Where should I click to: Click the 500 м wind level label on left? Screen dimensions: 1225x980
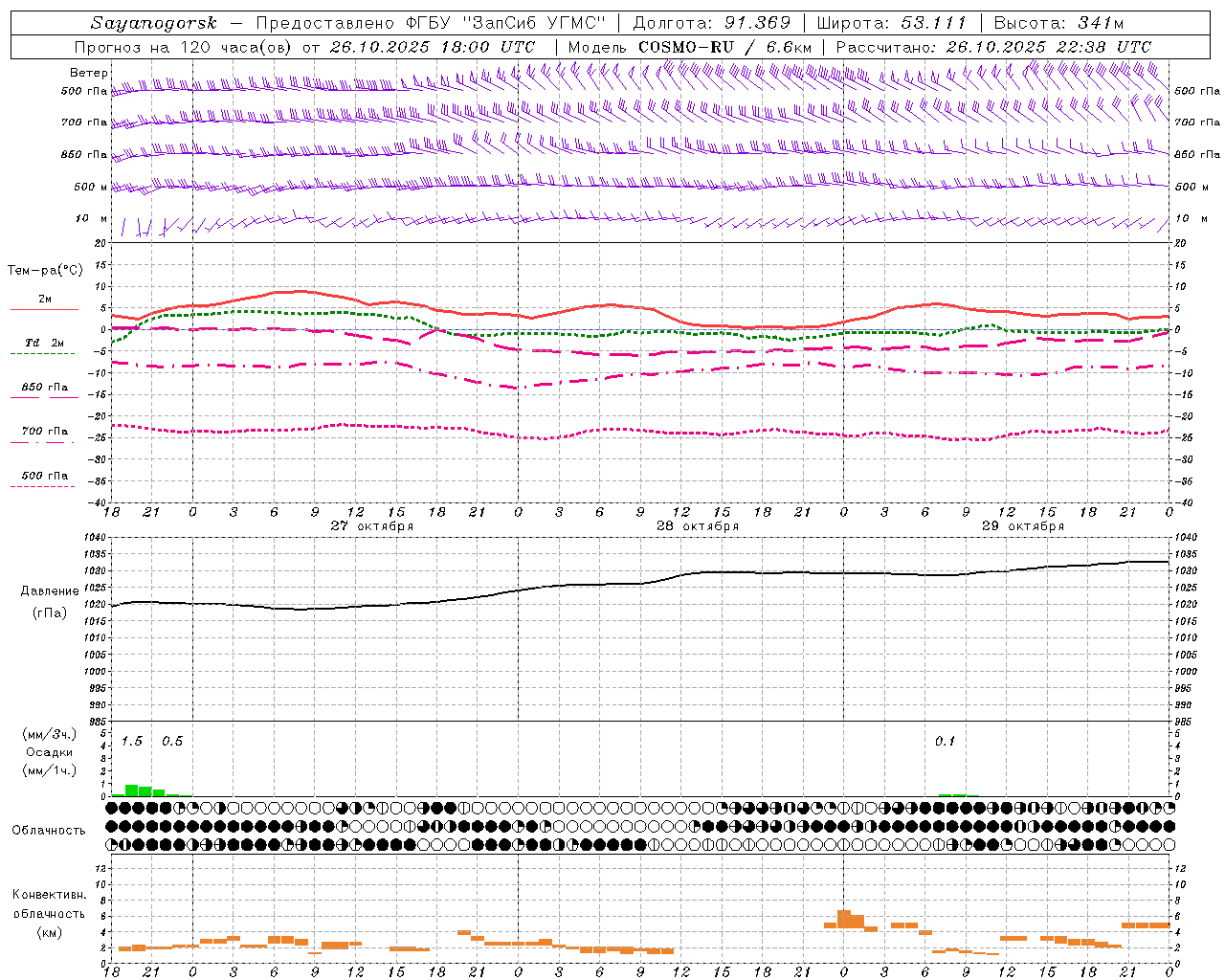91,187
